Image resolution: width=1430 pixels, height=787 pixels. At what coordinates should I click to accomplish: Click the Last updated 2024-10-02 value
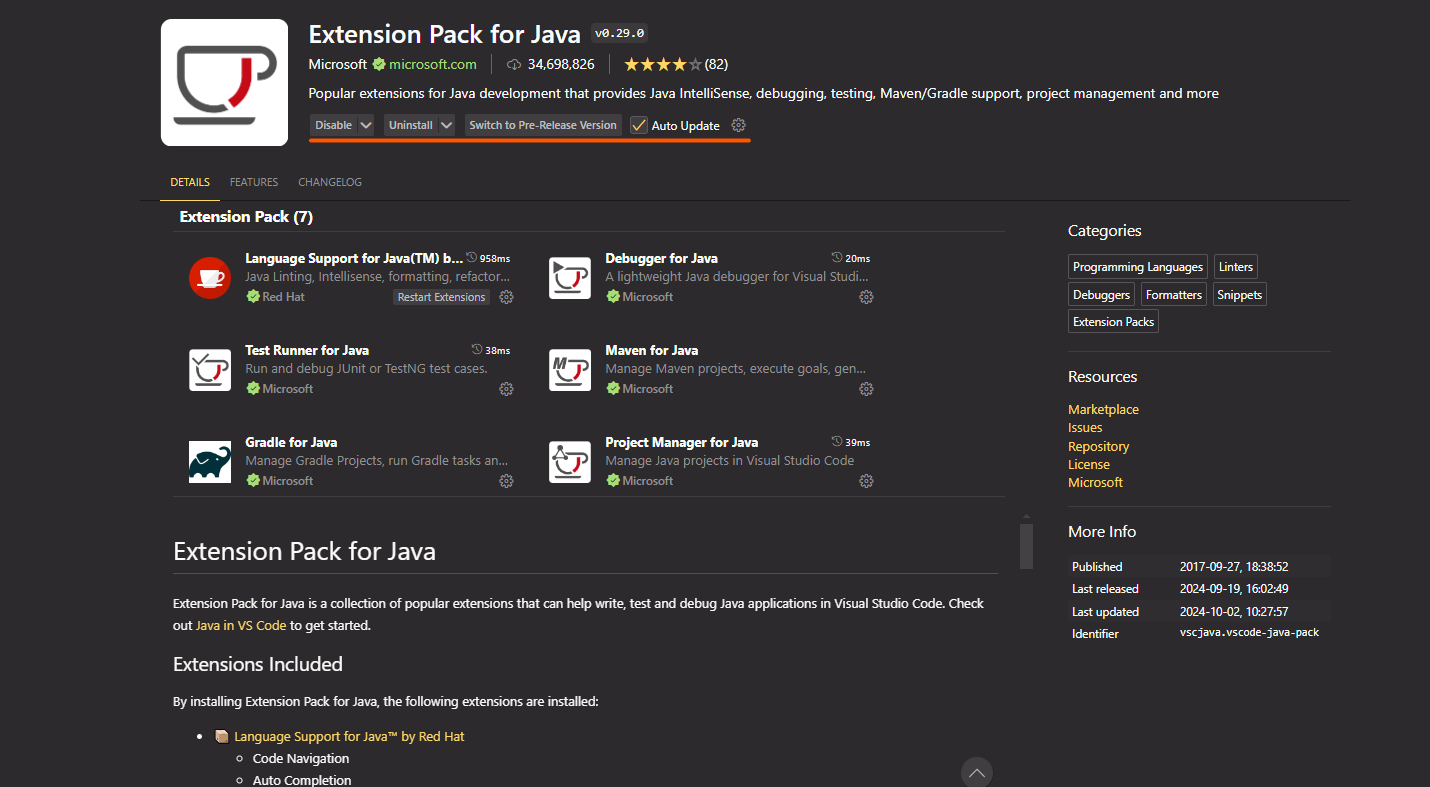pos(1234,611)
